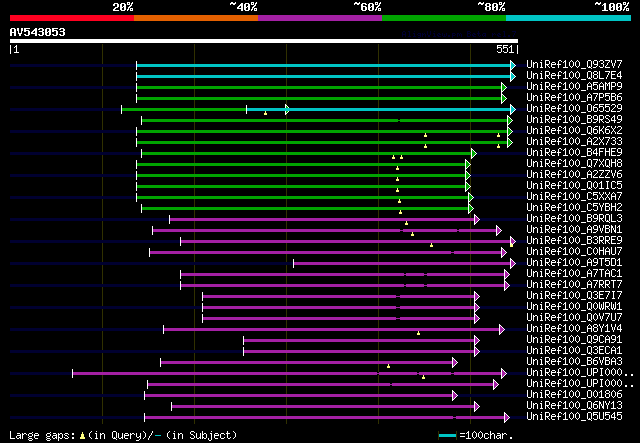Click the purple ~60% identity legend segment
Viewport: 640px width, 443px height.
320,18
